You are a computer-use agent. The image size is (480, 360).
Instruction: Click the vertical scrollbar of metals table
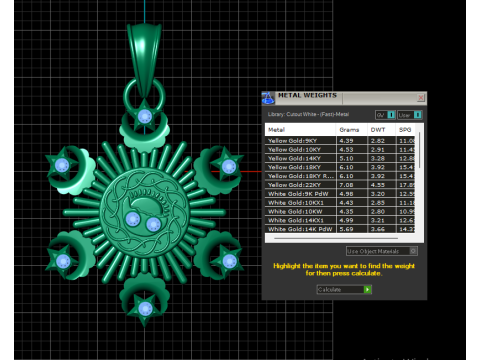click(419, 150)
